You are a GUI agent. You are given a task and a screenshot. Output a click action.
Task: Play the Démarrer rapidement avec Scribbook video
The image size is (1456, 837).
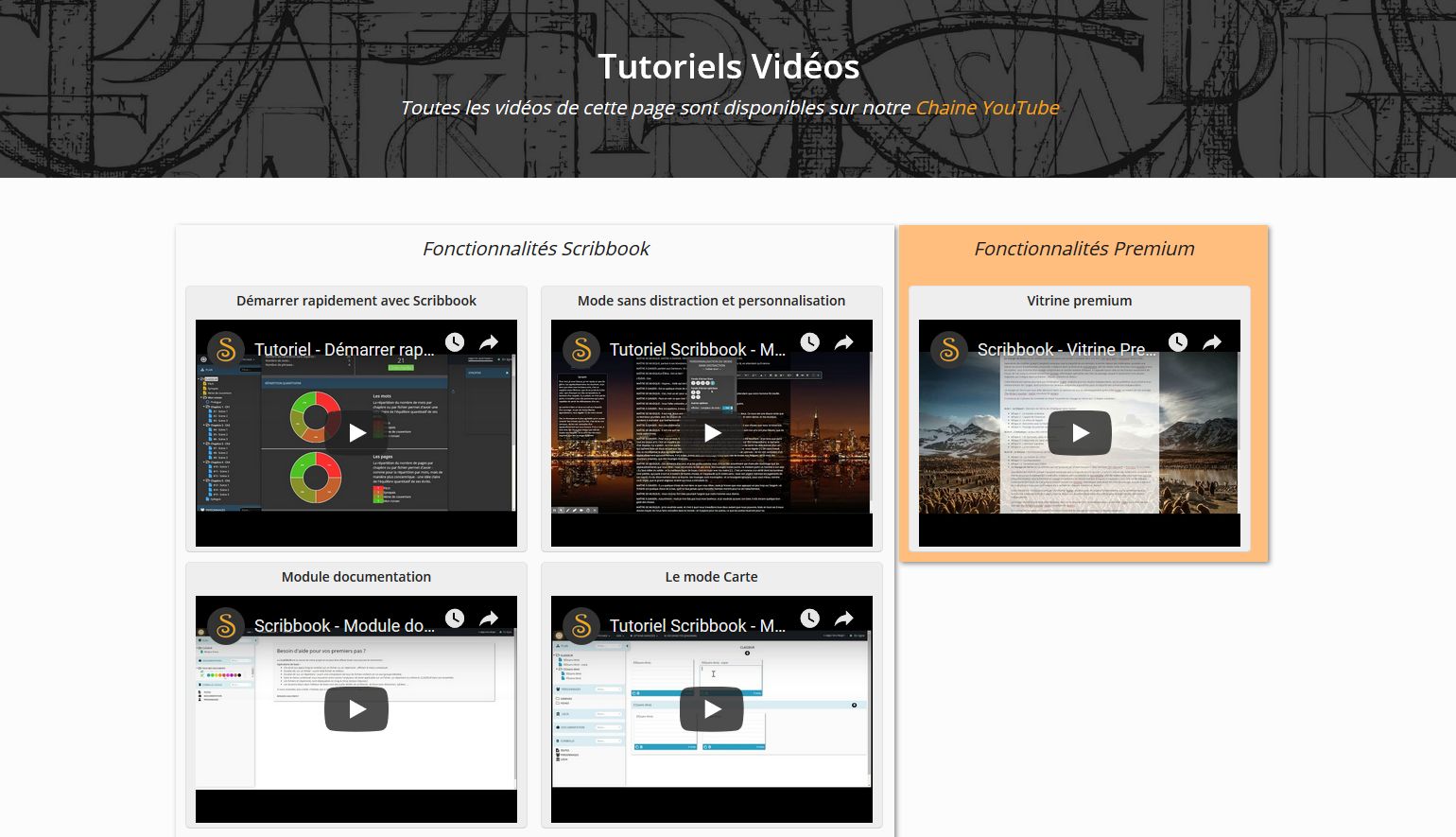(356, 433)
